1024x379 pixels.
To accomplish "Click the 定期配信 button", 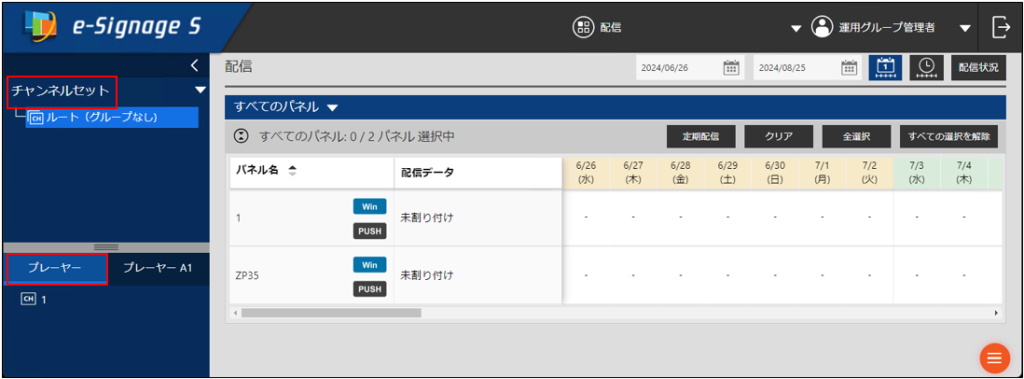I will [701, 137].
